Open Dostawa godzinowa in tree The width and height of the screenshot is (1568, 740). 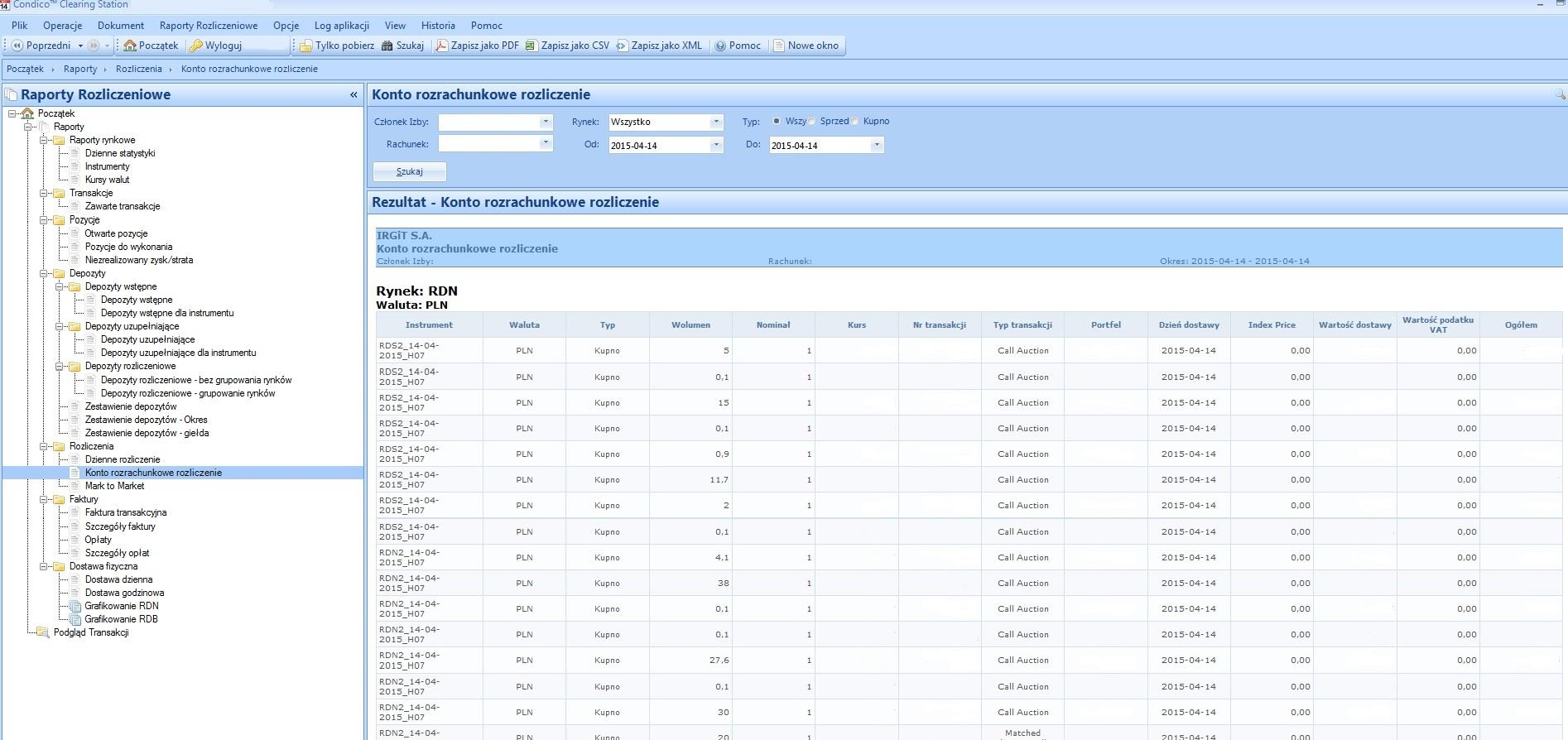124,593
